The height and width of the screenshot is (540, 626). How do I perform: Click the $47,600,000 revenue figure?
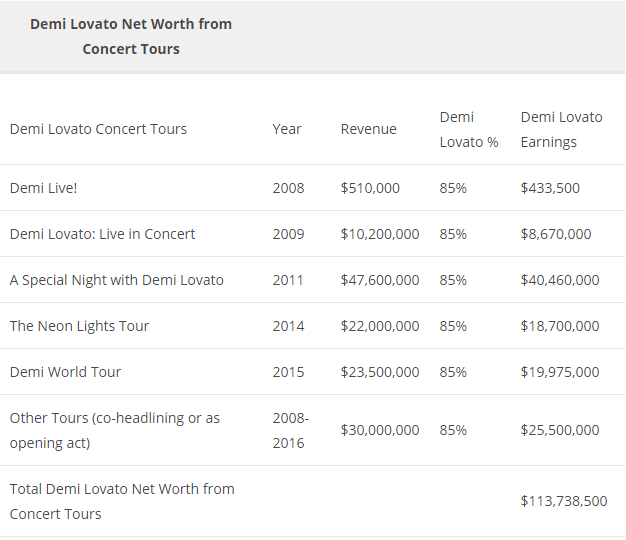tap(380, 280)
